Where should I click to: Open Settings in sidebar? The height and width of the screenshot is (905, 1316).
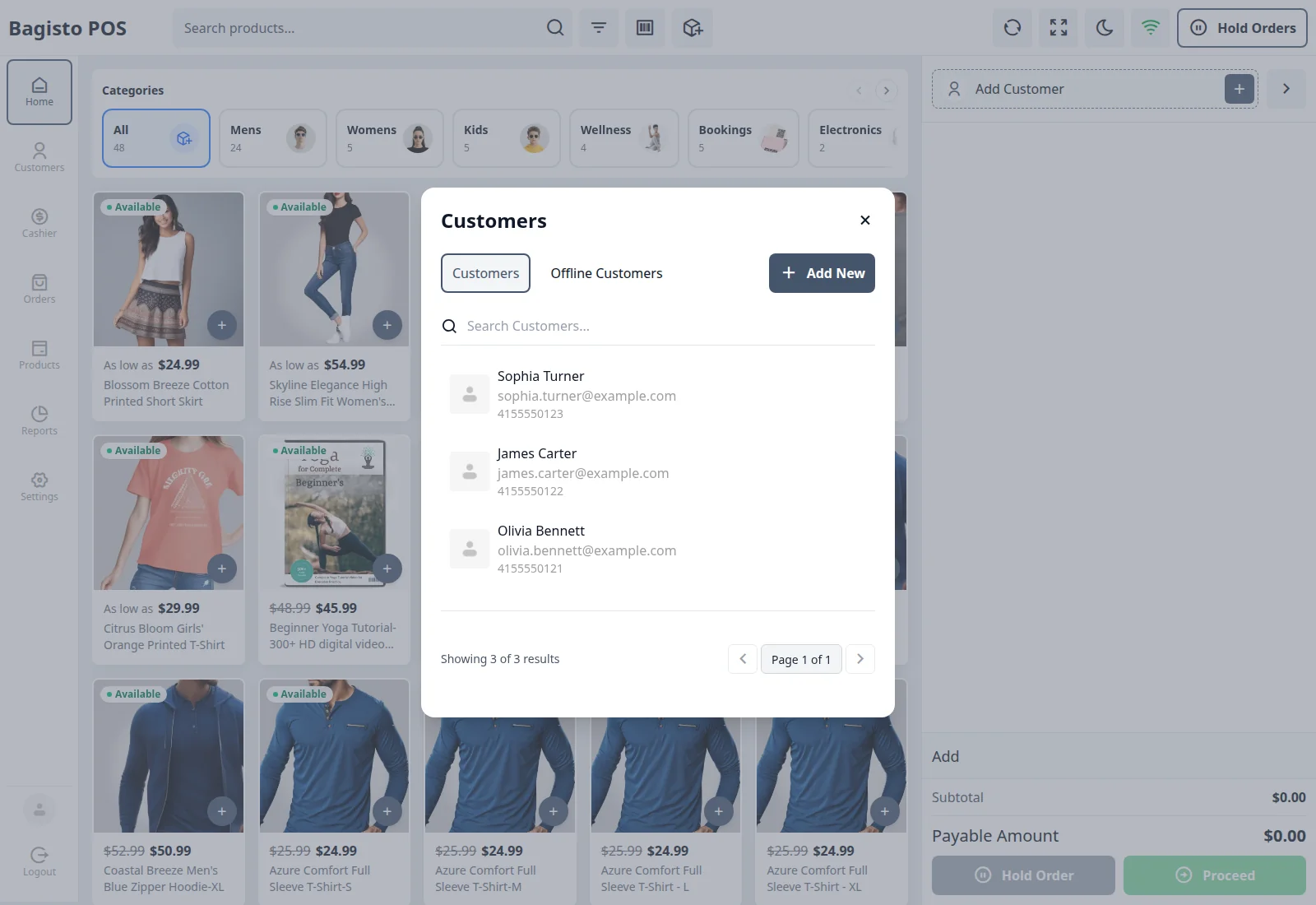click(39, 486)
